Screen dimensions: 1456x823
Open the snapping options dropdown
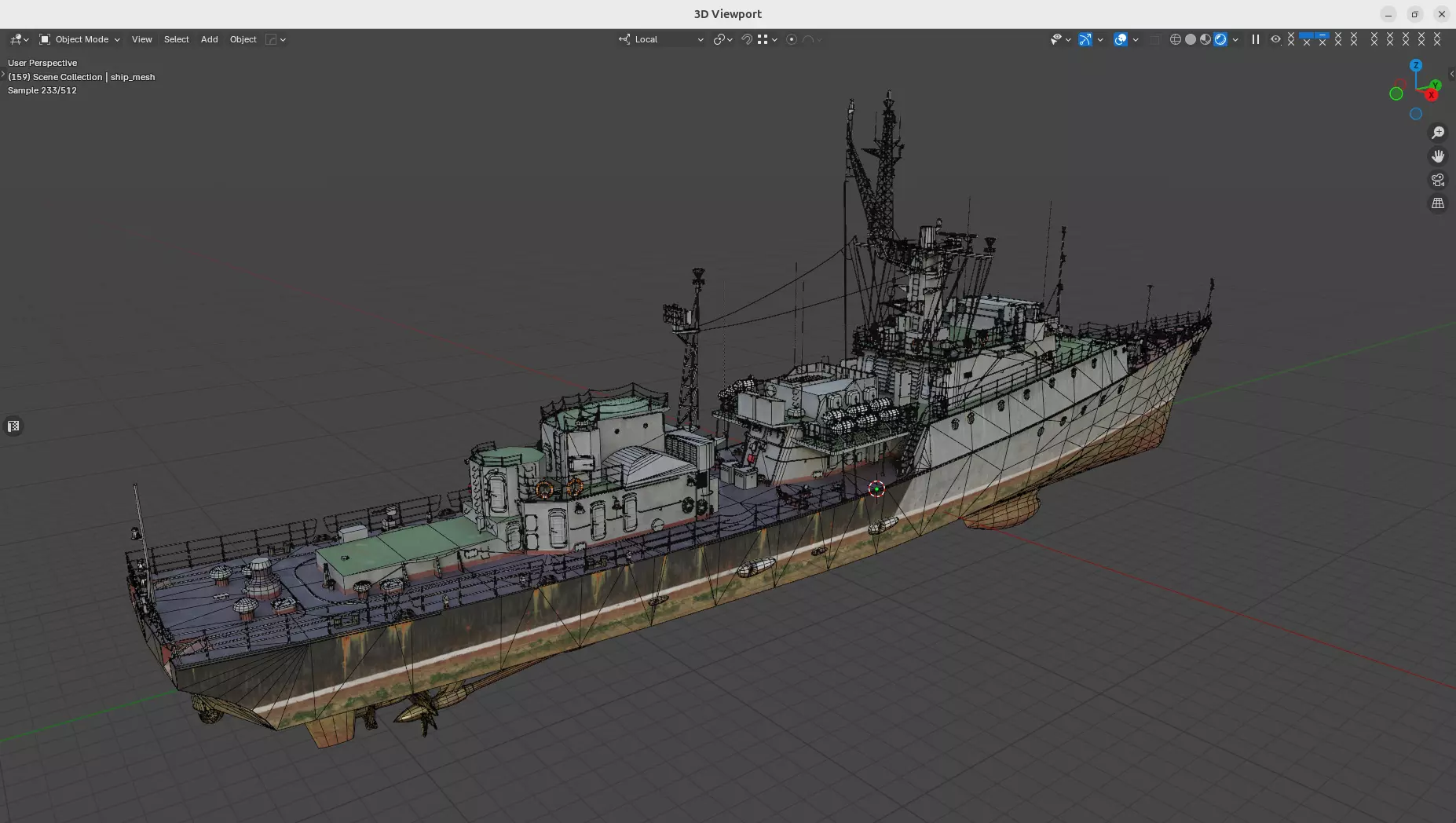coord(767,39)
